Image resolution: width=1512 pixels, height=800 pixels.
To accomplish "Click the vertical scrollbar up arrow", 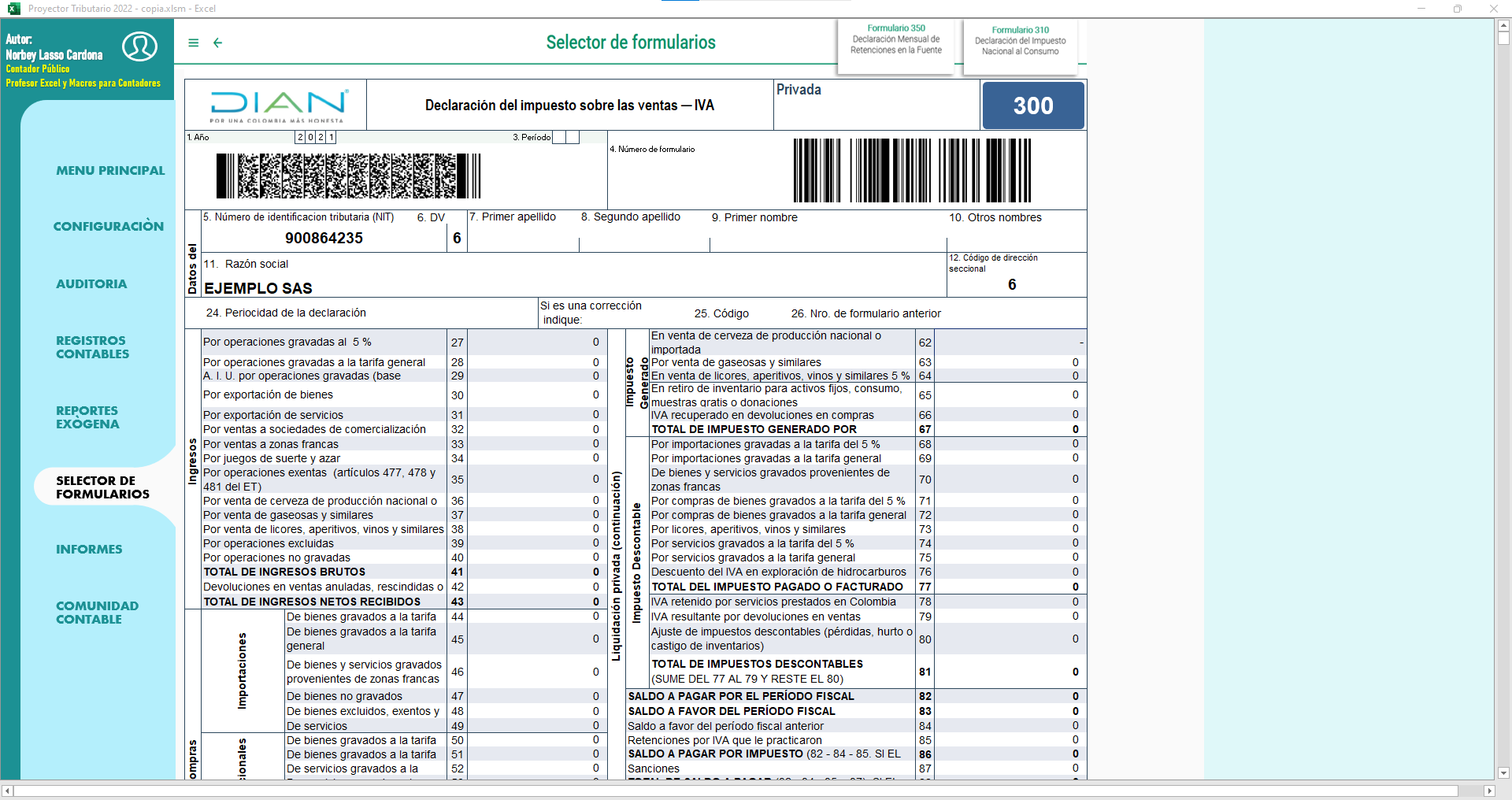I will (1503, 26).
